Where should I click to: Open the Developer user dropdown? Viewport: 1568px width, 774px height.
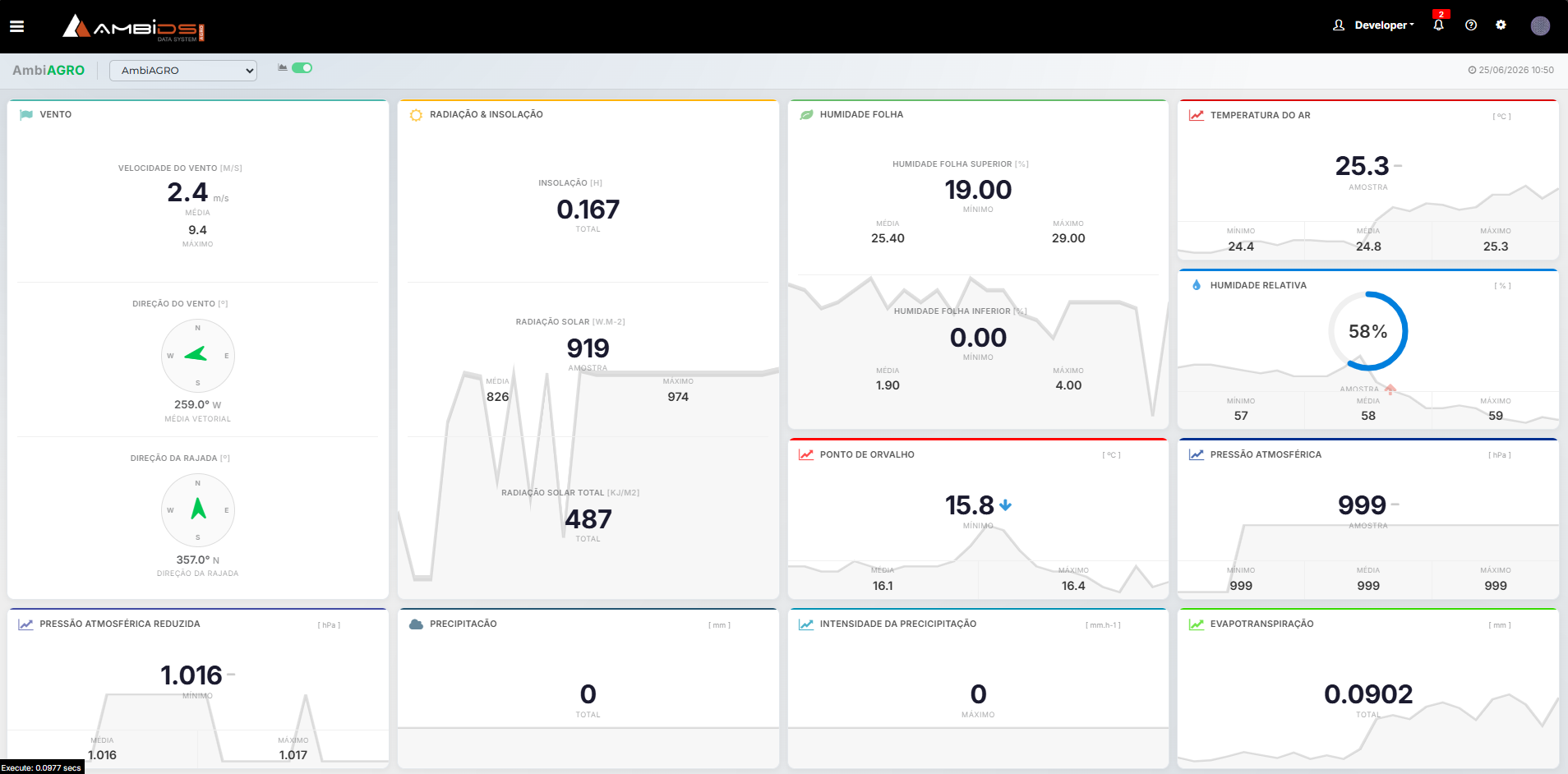coord(1373,25)
